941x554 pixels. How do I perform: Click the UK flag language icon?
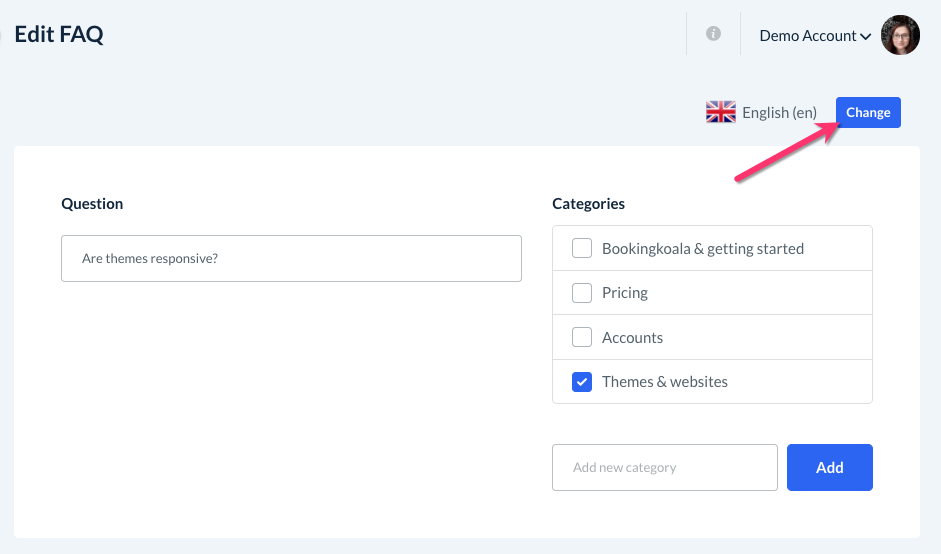[x=720, y=112]
